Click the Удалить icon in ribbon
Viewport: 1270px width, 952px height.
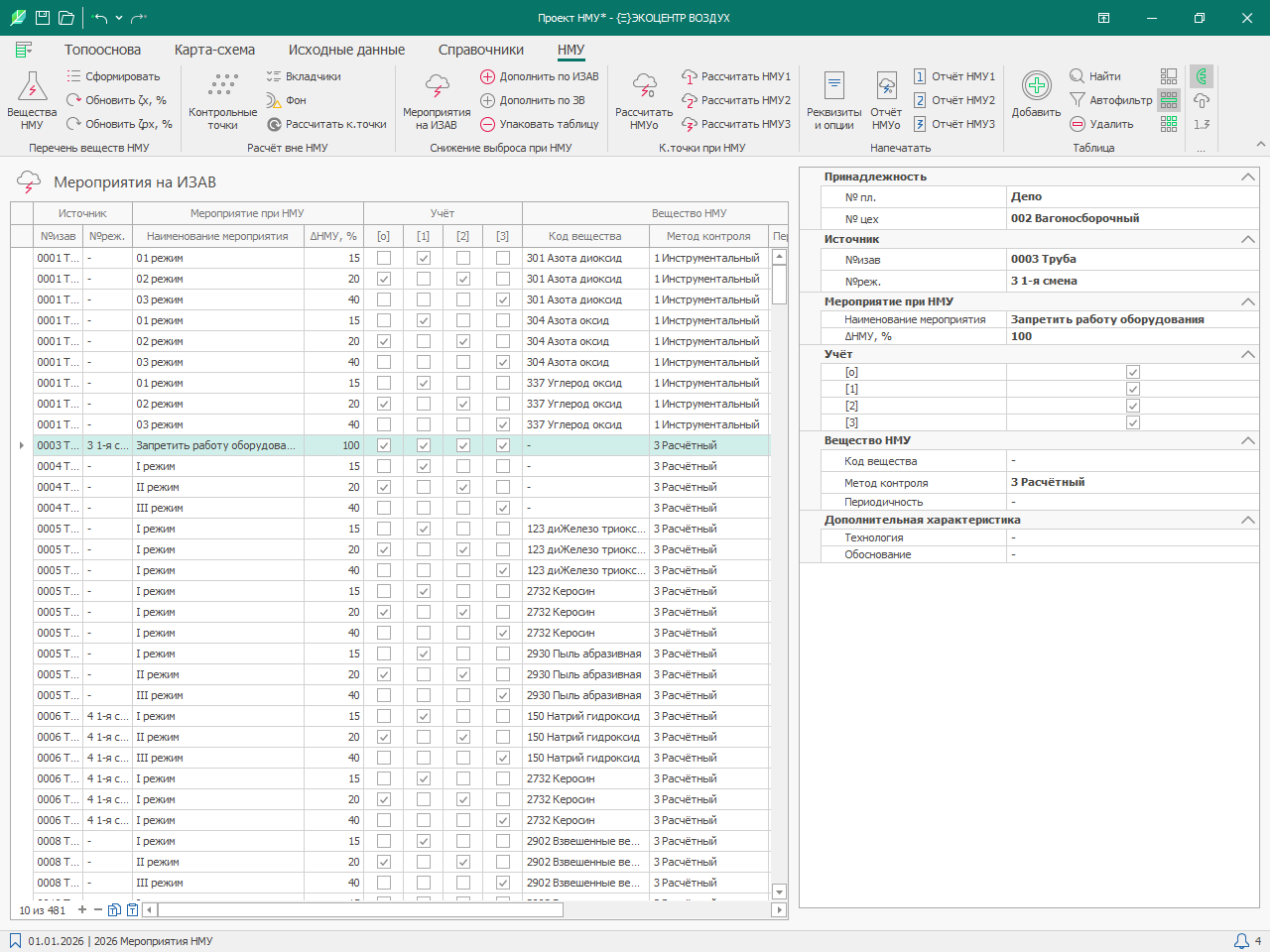[x=1078, y=124]
